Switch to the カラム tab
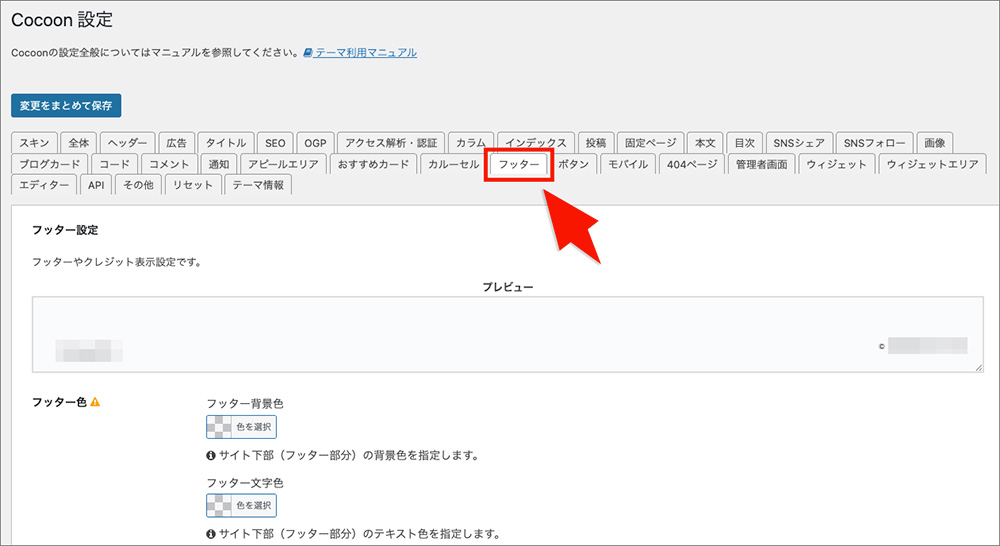The height and width of the screenshot is (546, 1000). tap(471, 143)
